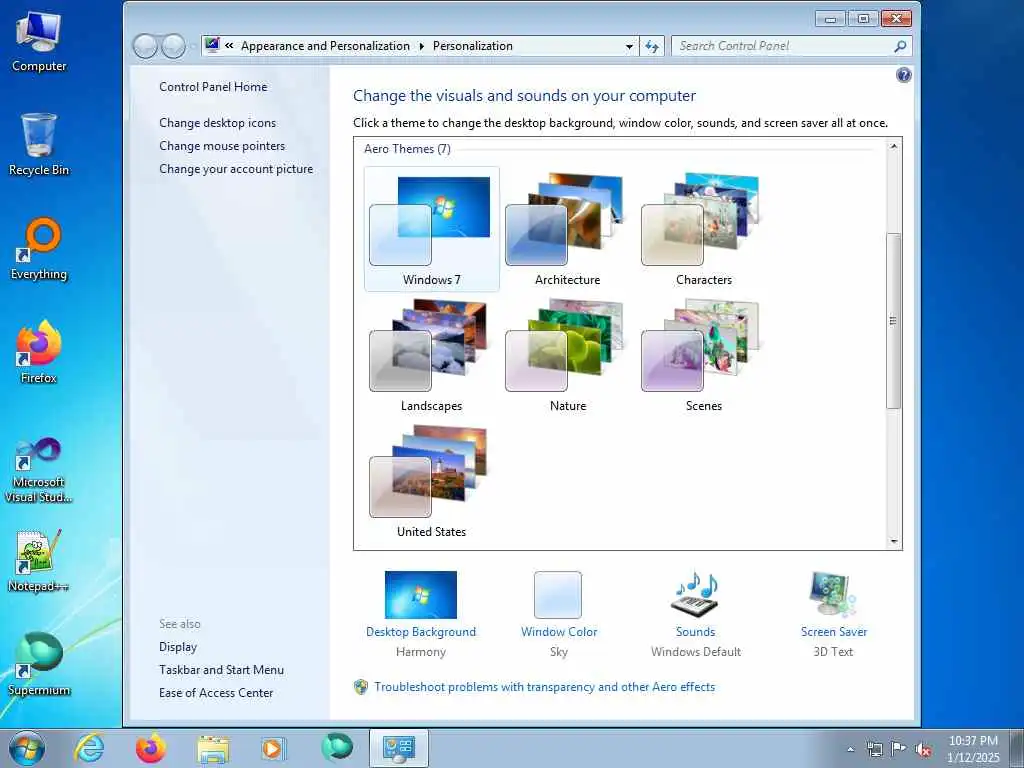Expand arrow after Appearance and Personalization

(x=421, y=46)
